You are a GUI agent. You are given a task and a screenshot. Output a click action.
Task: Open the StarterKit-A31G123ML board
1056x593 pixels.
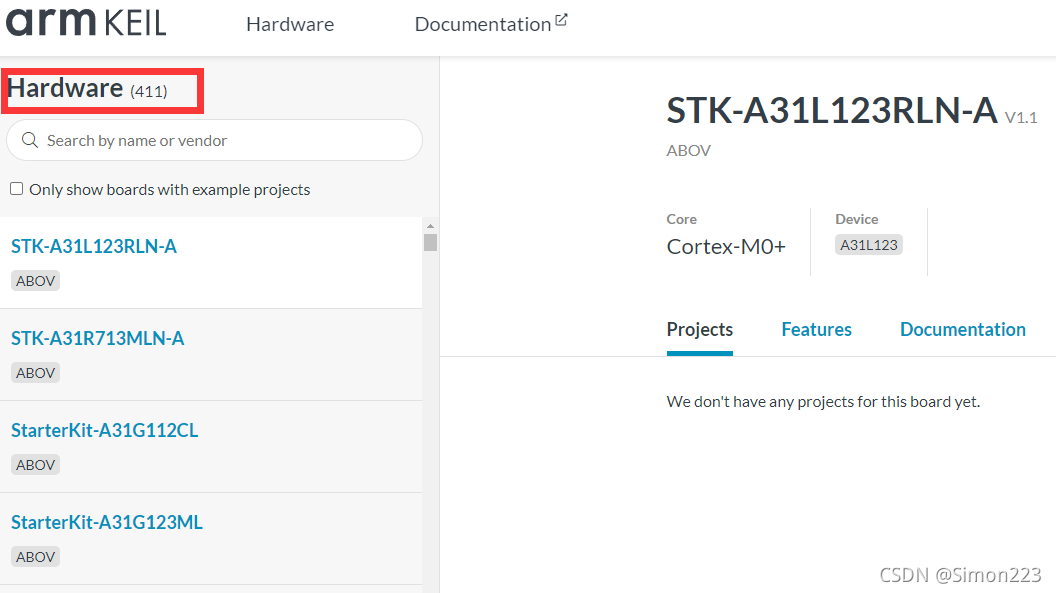click(x=106, y=522)
